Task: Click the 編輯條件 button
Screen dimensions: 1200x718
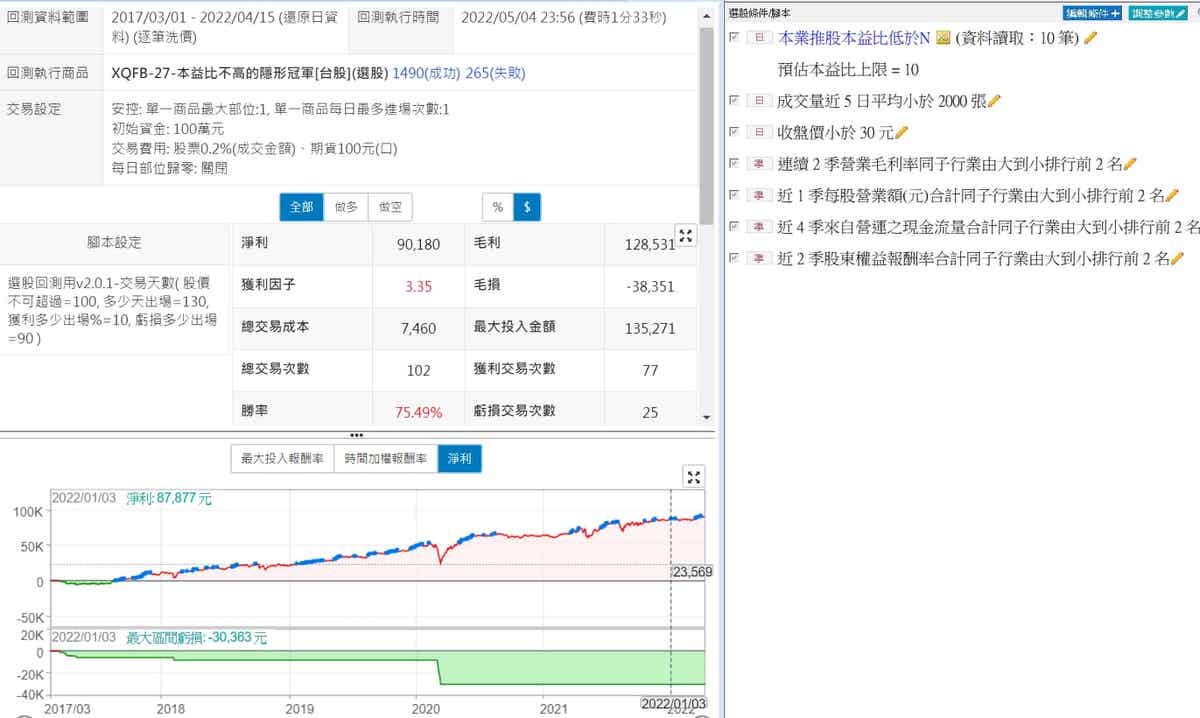Action: pos(1092,13)
